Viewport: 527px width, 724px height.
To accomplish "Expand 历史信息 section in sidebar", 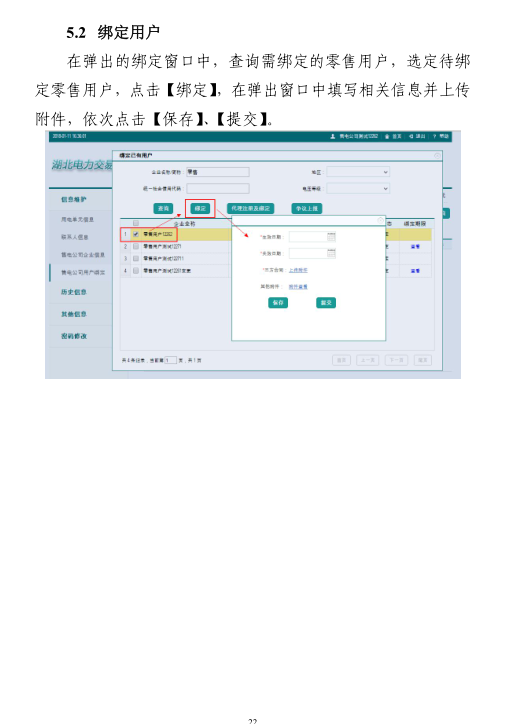I will [x=74, y=292].
